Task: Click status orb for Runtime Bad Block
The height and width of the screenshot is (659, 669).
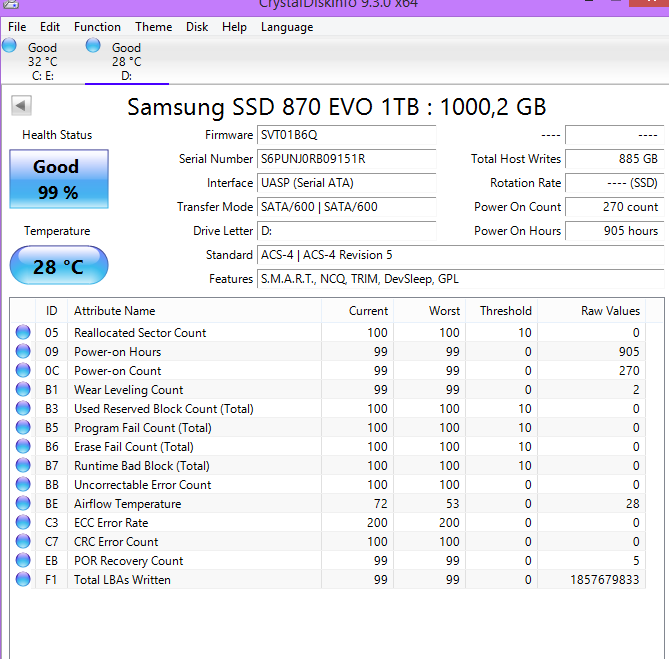Action: tap(23, 465)
